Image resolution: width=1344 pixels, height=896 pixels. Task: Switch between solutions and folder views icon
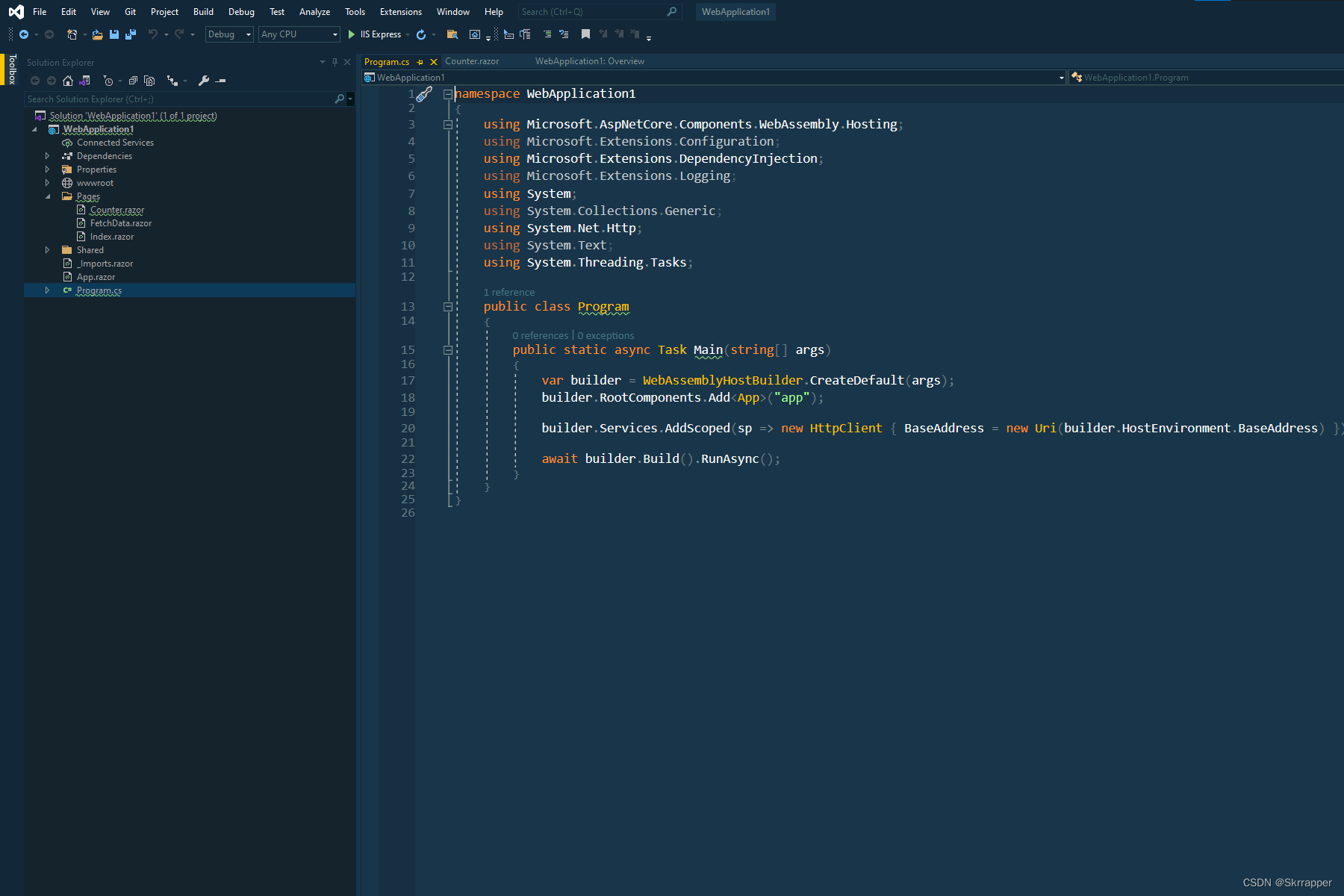coord(84,81)
